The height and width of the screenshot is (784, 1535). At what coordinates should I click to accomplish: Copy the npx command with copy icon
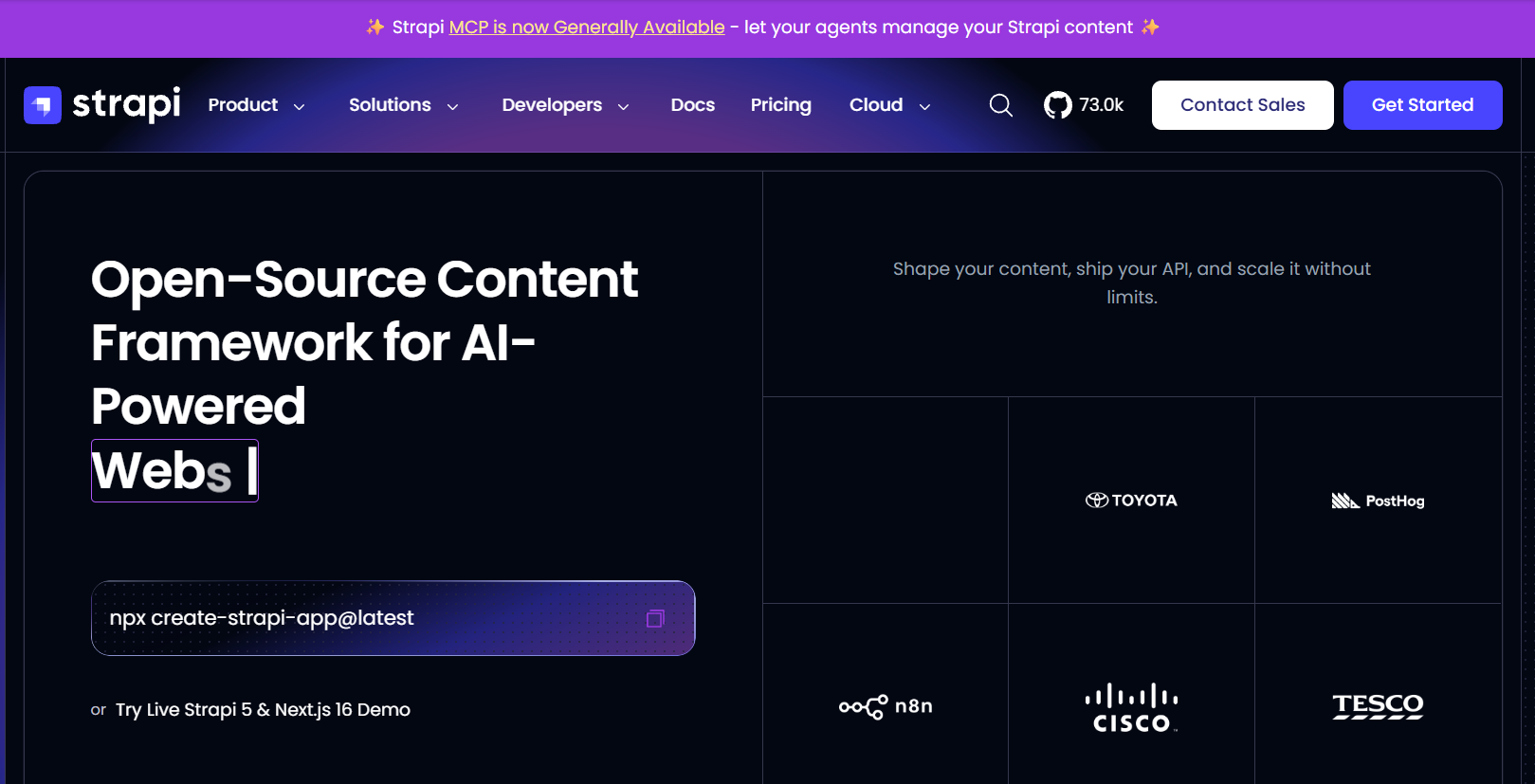point(655,619)
